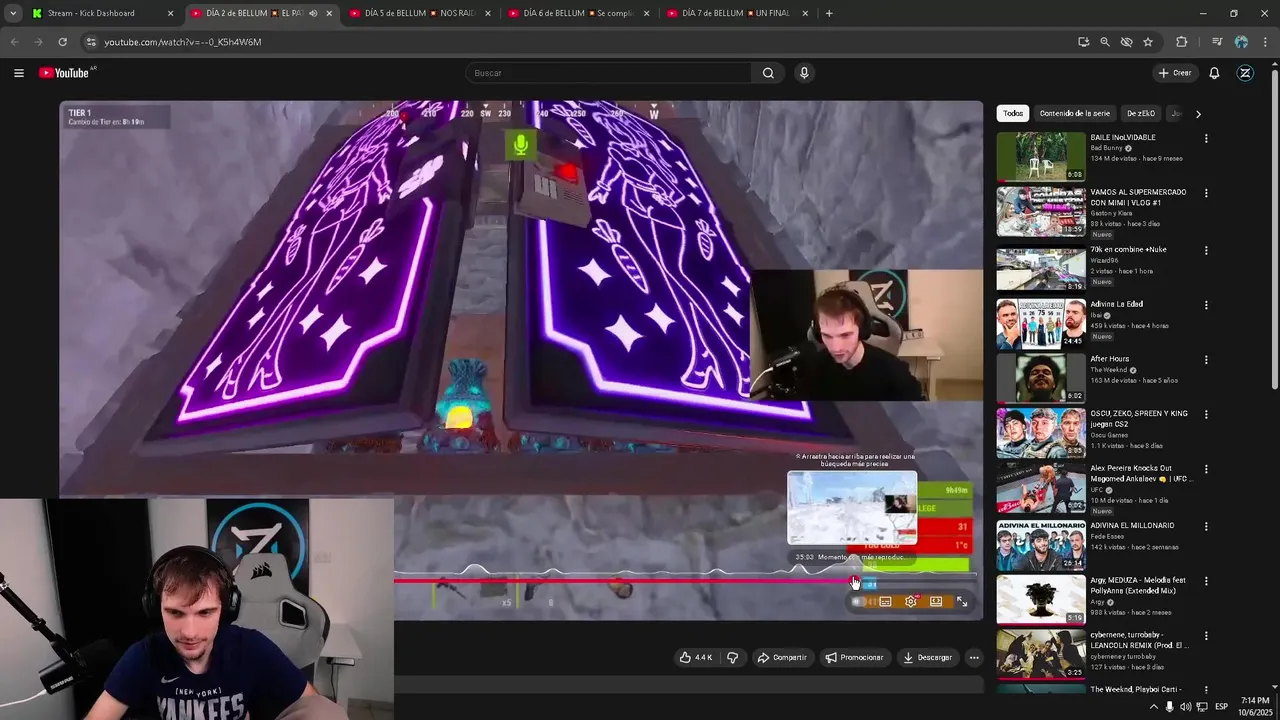Click the page vertical scrollbar
Screen dimensions: 1280x720
pos(1274,228)
